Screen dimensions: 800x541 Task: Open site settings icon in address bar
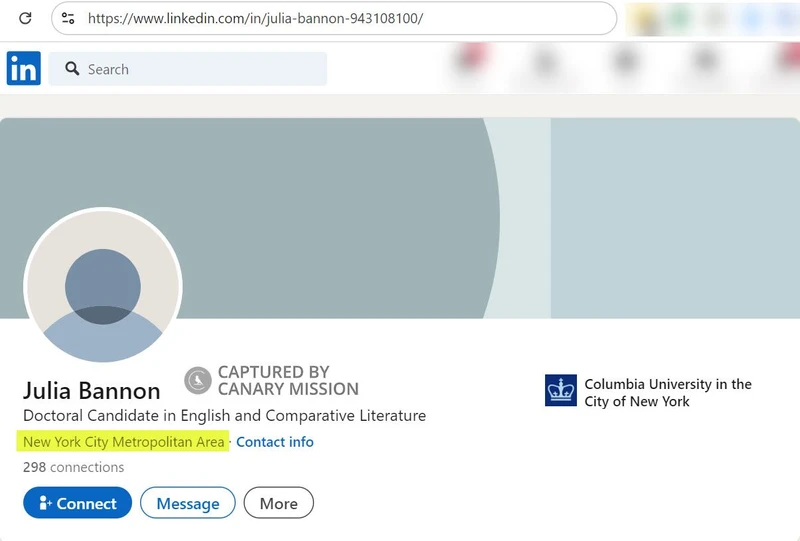68,18
